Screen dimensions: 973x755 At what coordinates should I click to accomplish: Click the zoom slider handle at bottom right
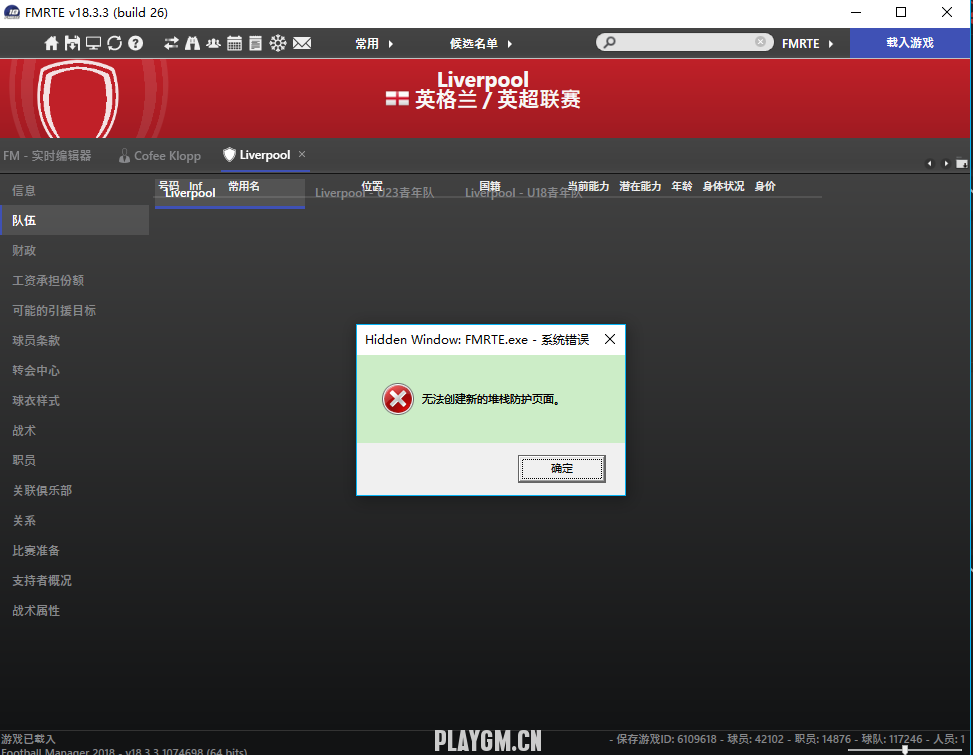click(905, 750)
